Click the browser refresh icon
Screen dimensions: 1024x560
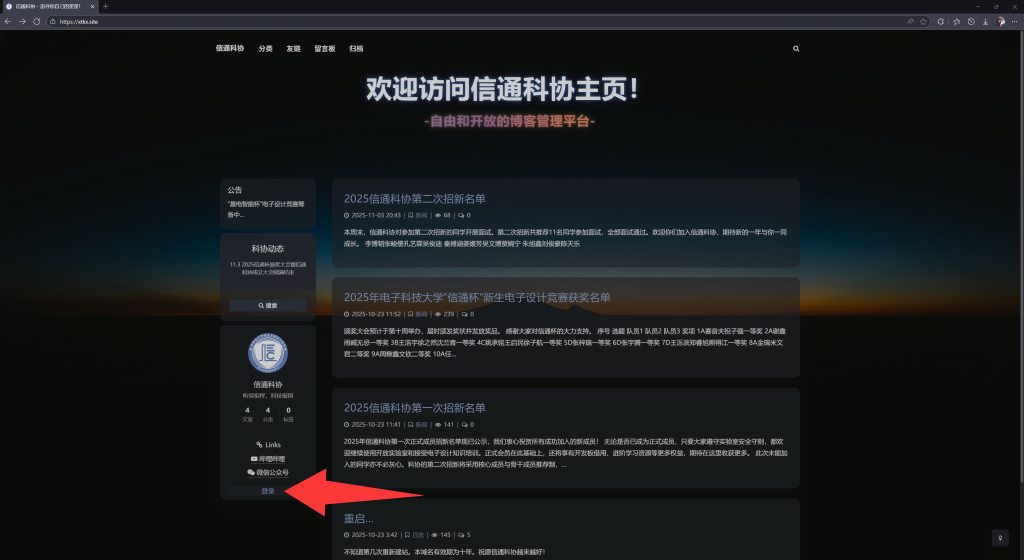(x=37, y=21)
